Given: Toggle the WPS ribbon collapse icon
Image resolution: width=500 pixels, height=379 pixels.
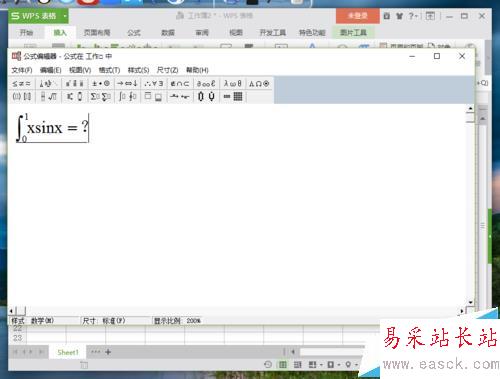Looking at the screenshot, I should [x=430, y=16].
